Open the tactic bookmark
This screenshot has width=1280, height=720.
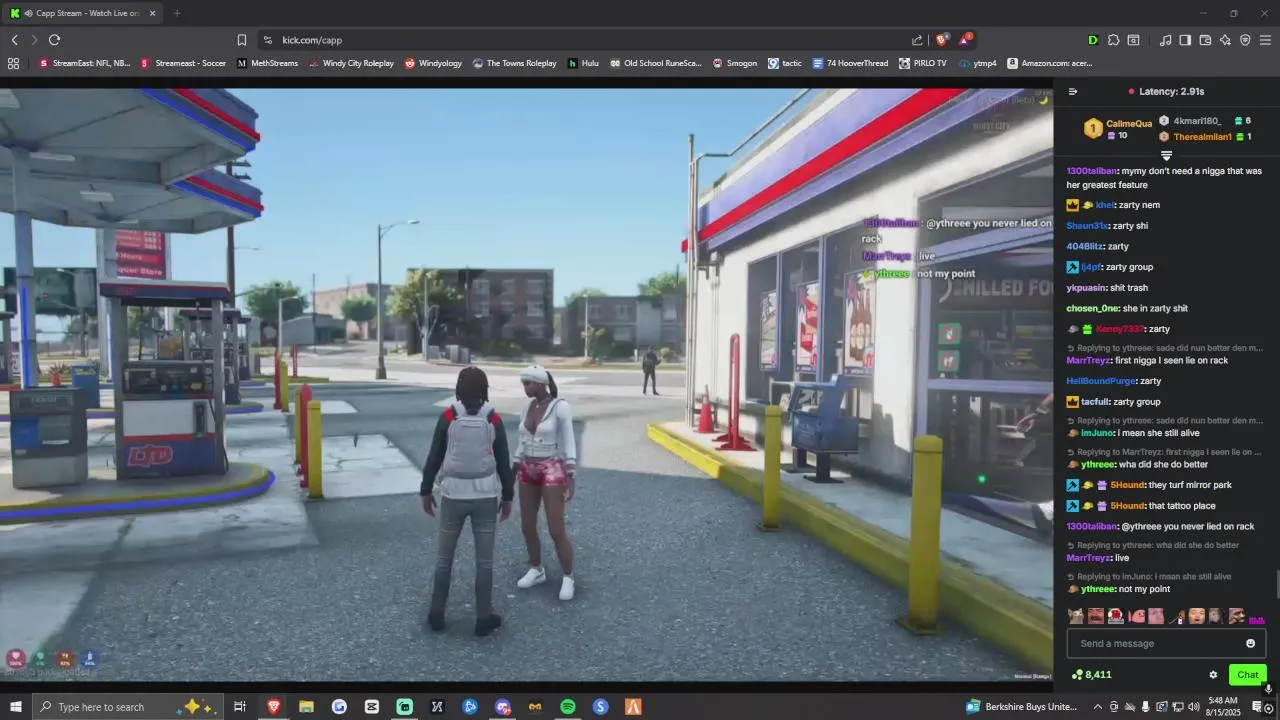[x=785, y=63]
